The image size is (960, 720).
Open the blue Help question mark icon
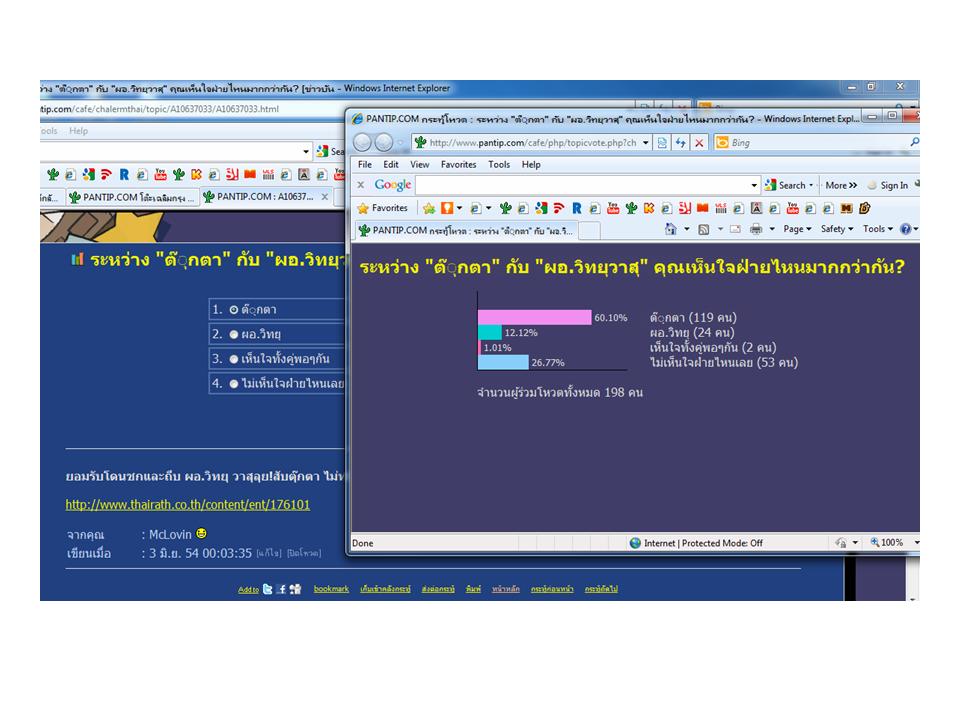(x=906, y=229)
